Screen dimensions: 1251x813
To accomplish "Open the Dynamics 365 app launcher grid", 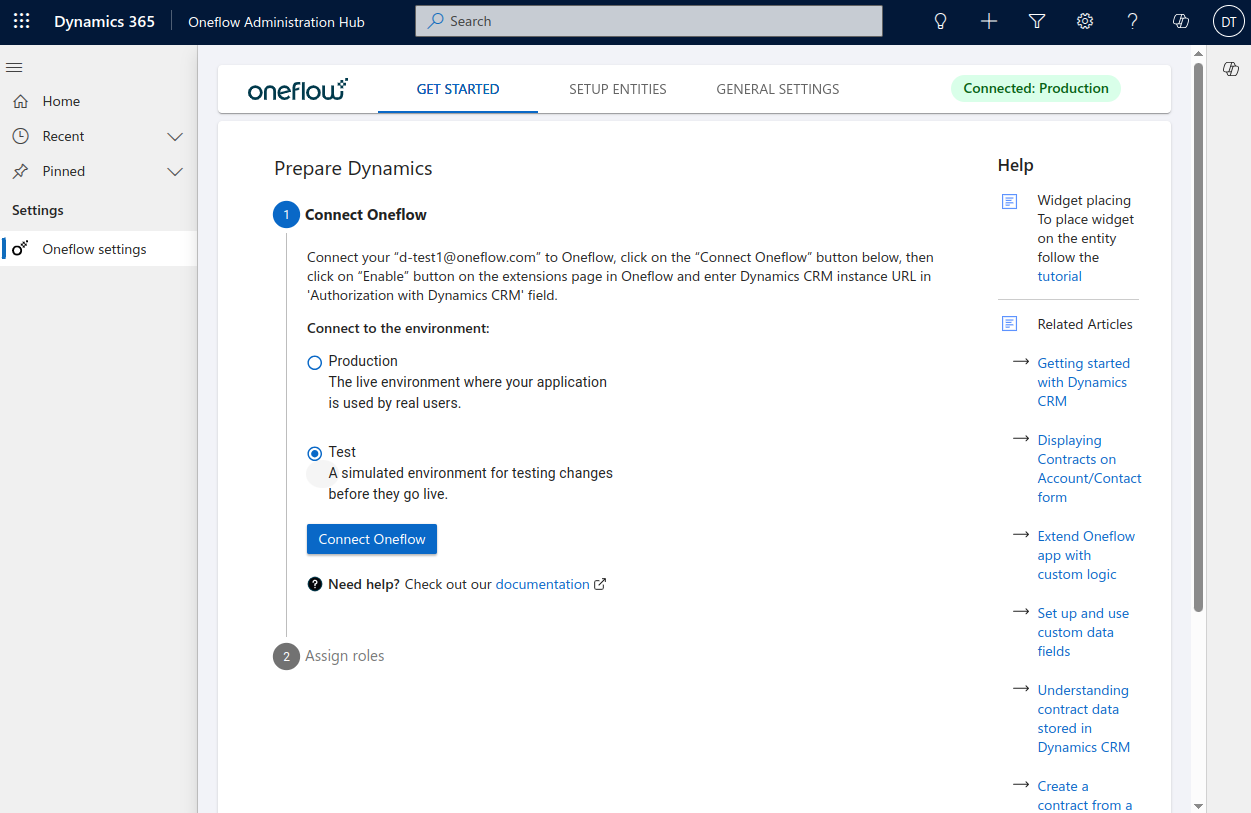I will click(x=21, y=21).
